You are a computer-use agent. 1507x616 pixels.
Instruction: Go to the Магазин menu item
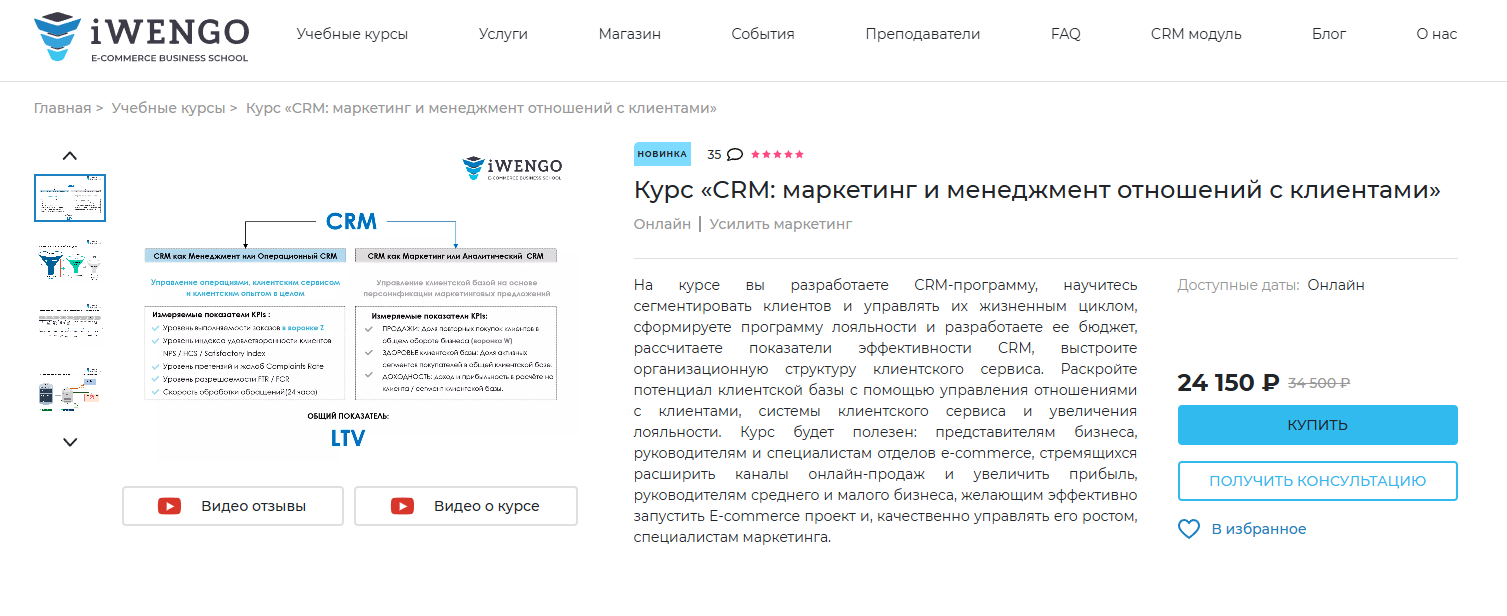[629, 34]
